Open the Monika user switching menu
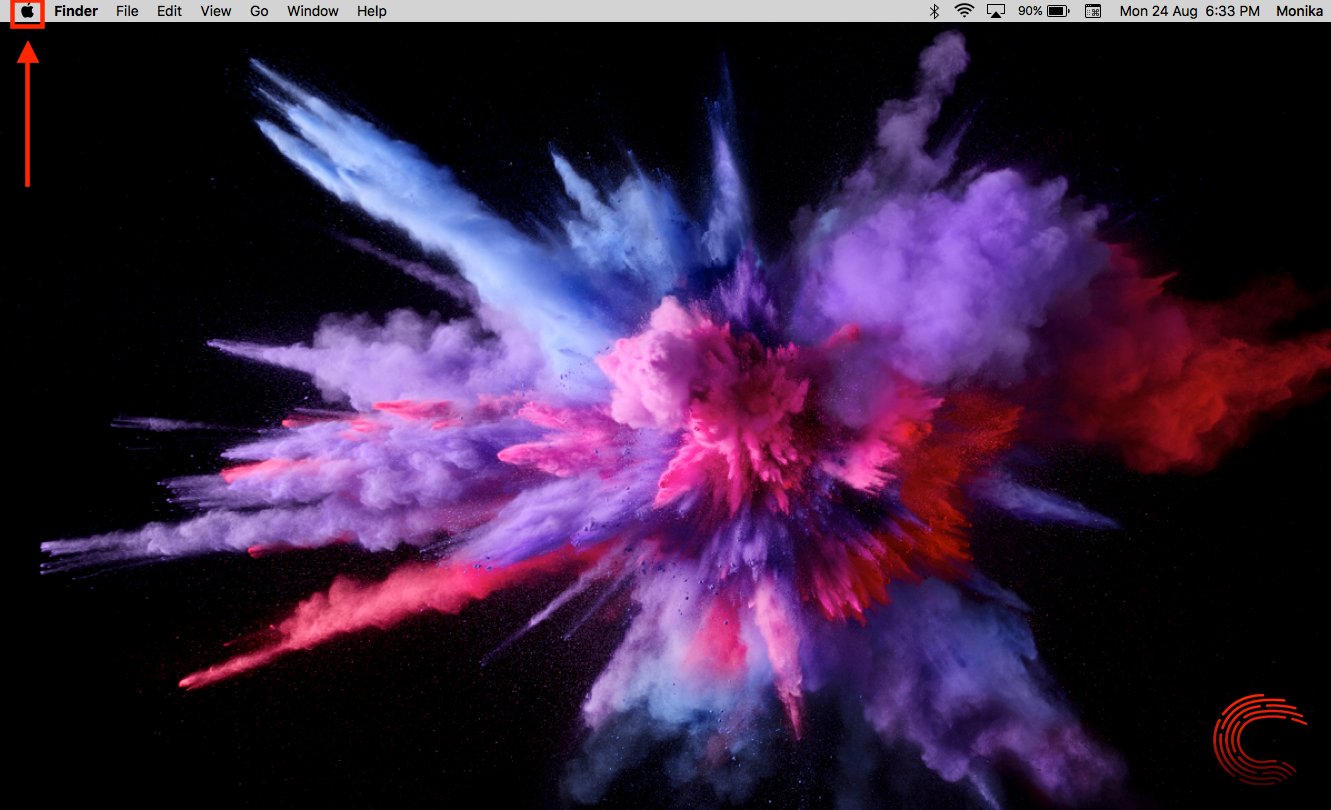The height and width of the screenshot is (810, 1331). coord(1299,11)
